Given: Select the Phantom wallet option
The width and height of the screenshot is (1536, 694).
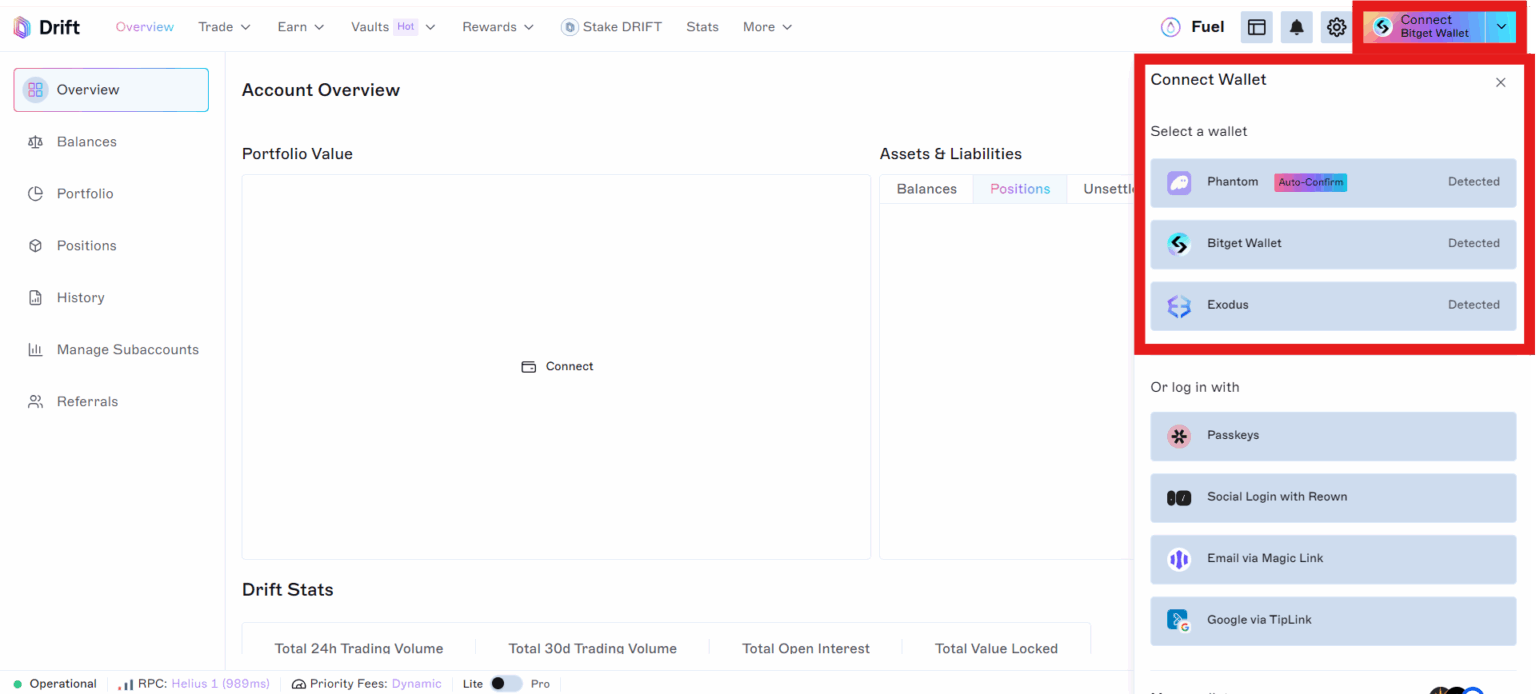Looking at the screenshot, I should click(x=1333, y=182).
